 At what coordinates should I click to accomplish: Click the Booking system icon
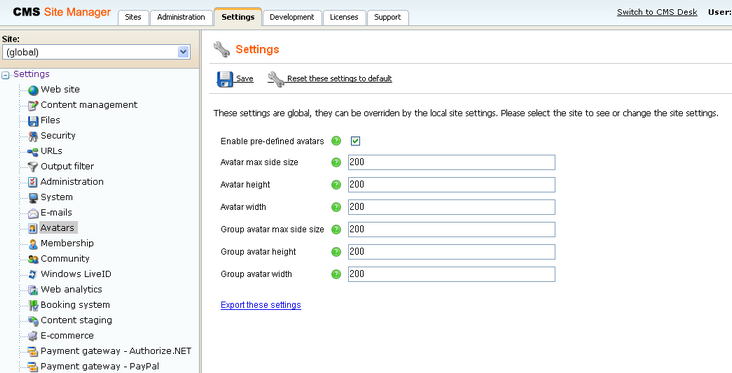pos(33,305)
